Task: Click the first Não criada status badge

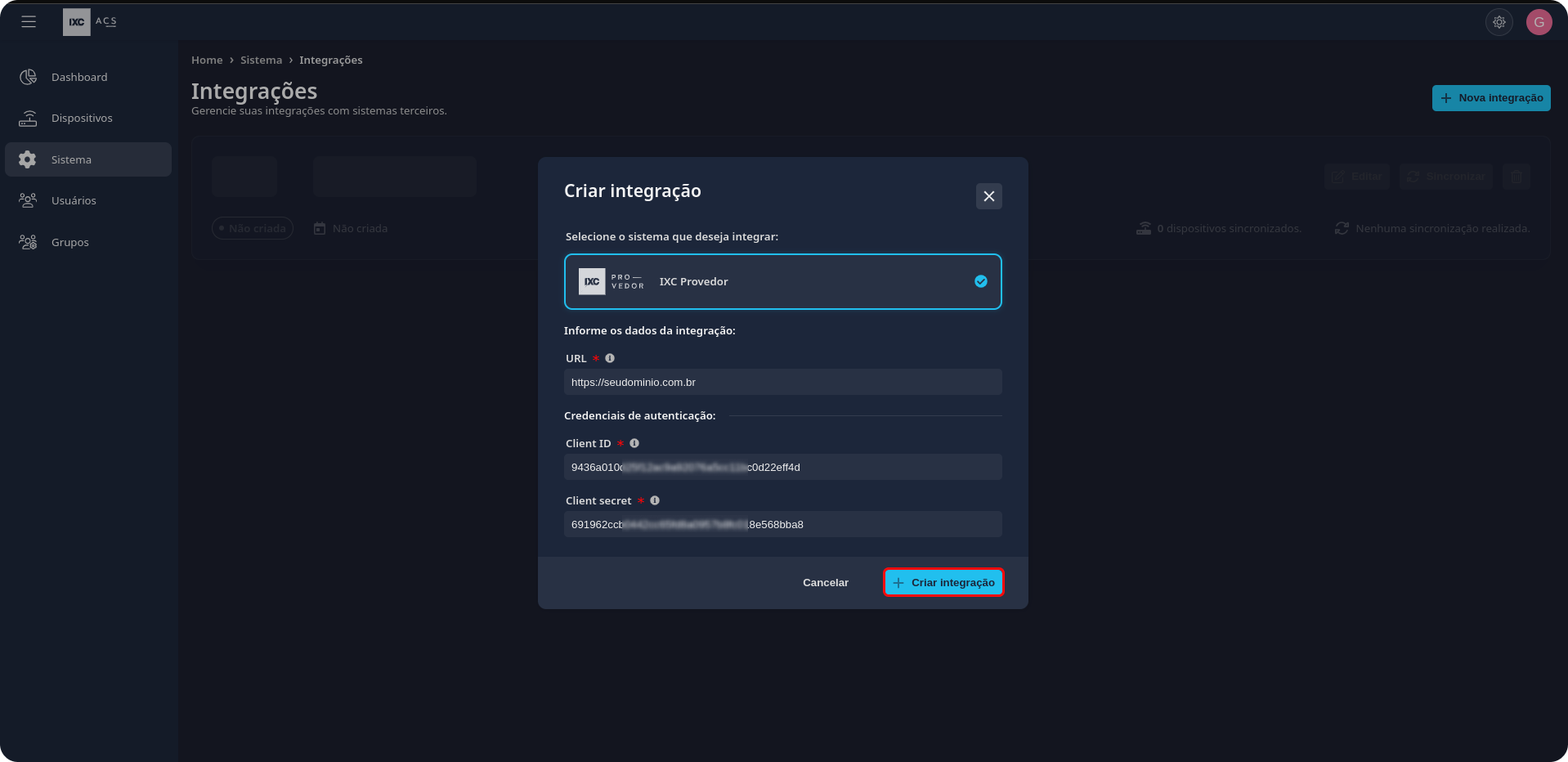Action: coord(253,228)
